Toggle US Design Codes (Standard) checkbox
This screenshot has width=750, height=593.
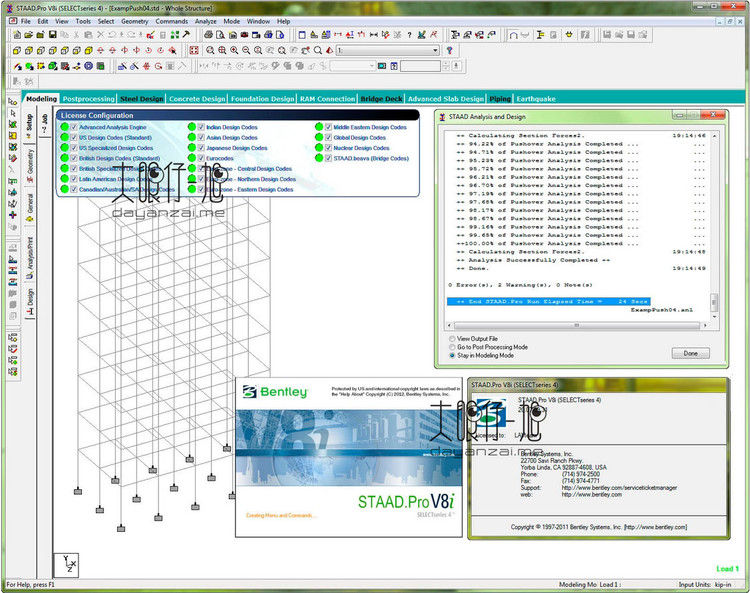pos(74,137)
